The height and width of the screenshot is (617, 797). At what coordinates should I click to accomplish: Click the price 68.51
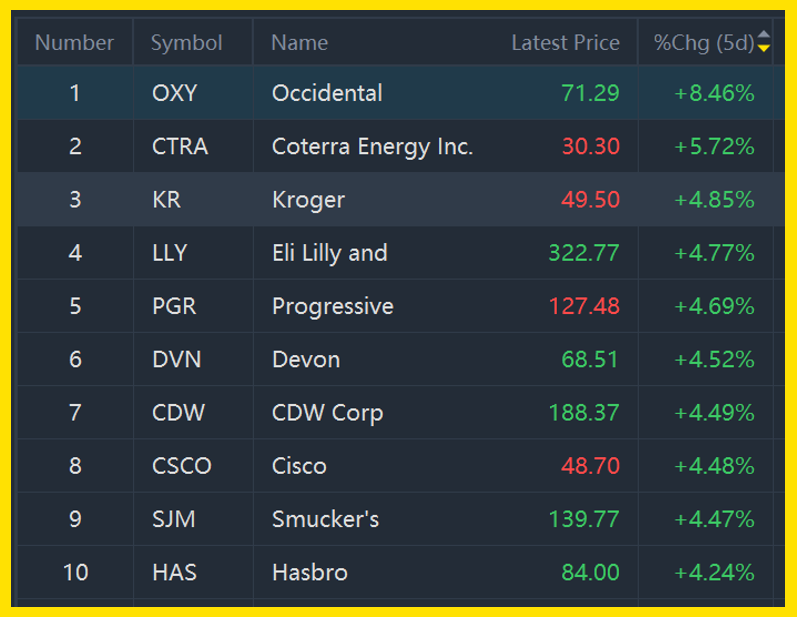click(x=590, y=359)
